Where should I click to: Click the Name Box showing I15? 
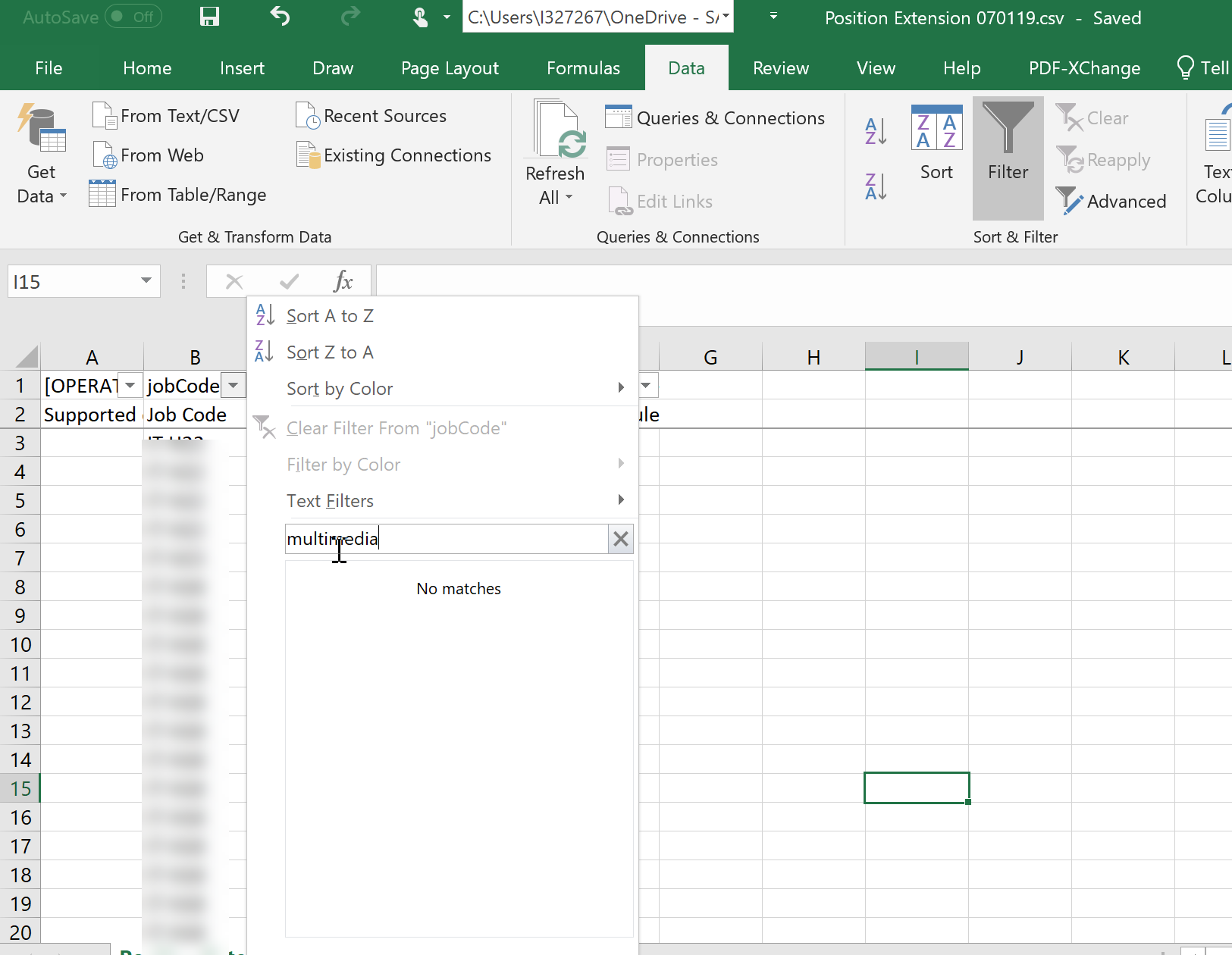click(x=72, y=282)
